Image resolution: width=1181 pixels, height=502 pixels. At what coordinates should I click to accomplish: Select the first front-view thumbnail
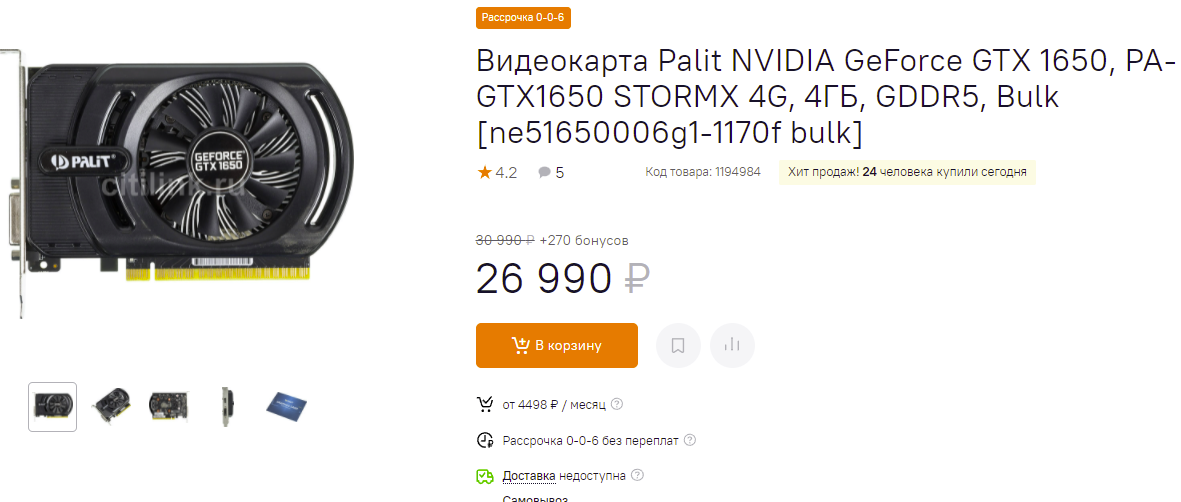(x=53, y=407)
